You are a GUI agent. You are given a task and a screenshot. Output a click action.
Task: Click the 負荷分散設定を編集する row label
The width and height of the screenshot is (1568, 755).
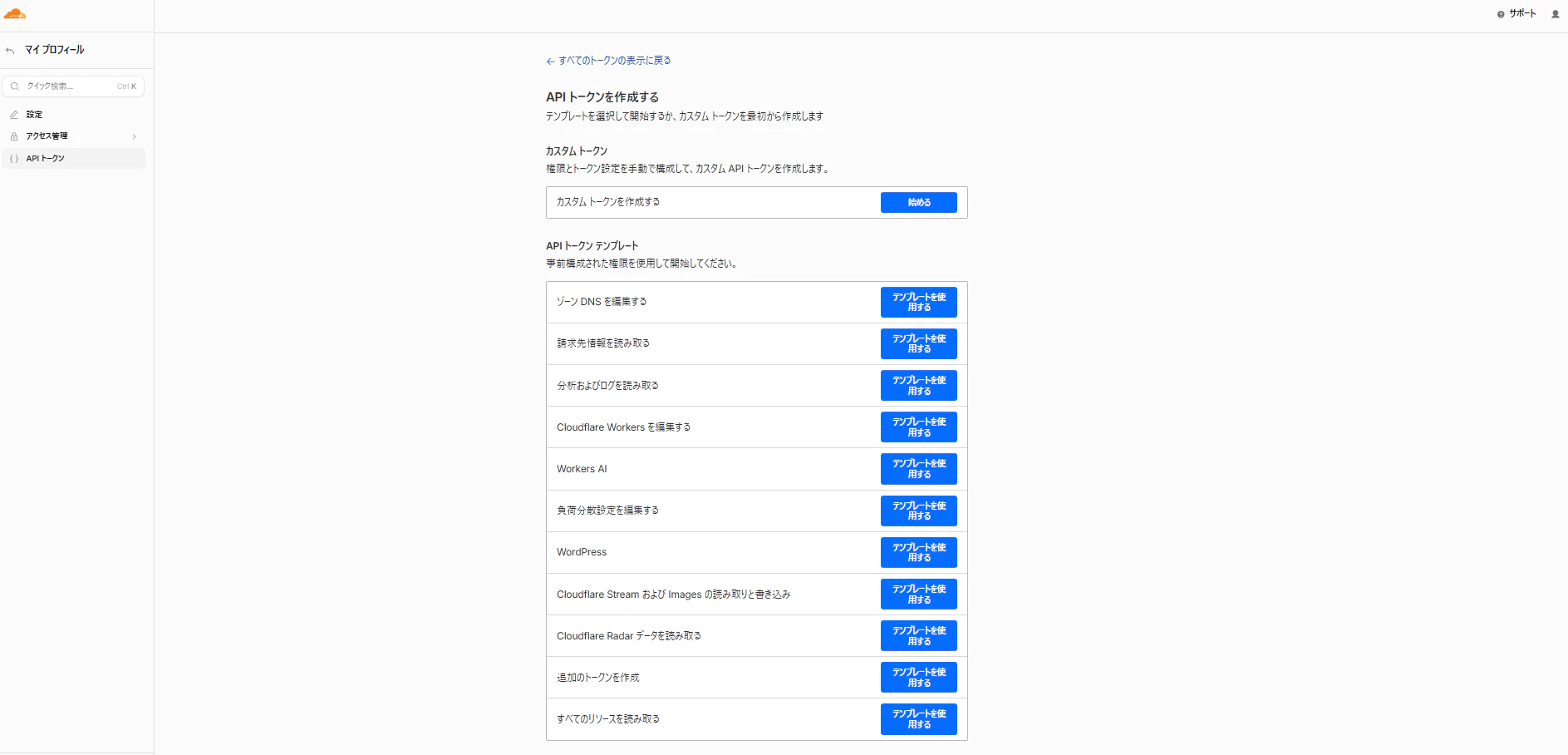point(607,511)
